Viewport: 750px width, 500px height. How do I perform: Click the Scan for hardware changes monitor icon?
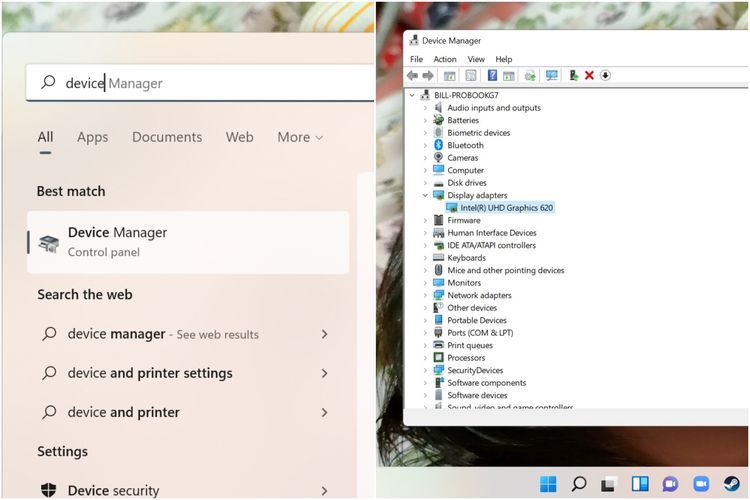pyautogui.click(x=551, y=75)
